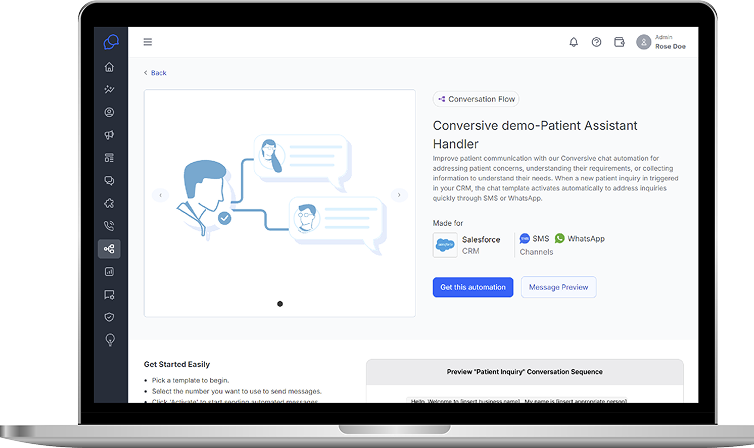Show next carousel image with right arrow

pos(398,195)
